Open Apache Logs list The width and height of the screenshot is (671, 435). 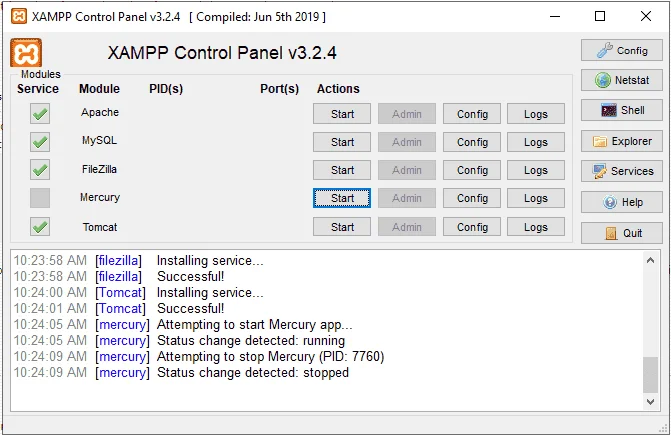(x=536, y=114)
